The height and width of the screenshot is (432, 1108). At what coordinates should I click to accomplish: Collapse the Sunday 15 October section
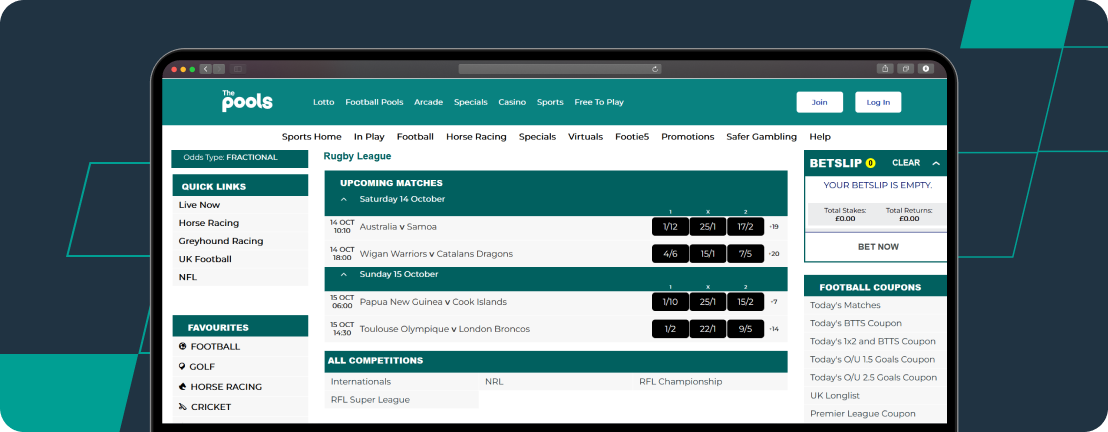(344, 274)
